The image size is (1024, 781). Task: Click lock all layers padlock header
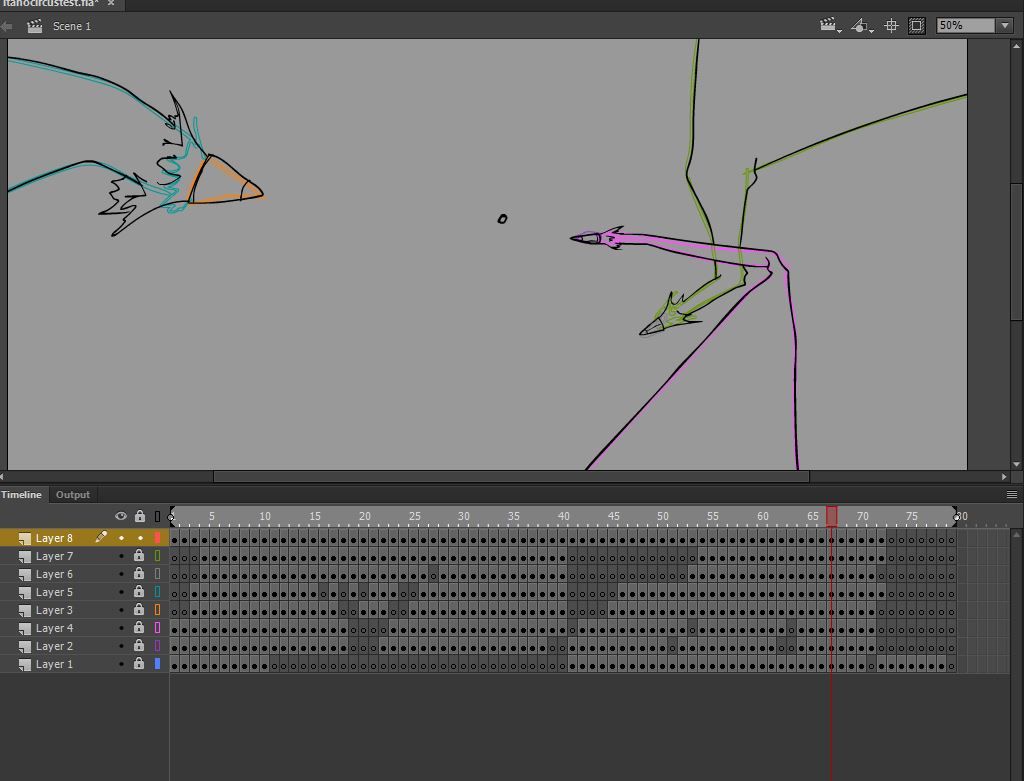click(140, 516)
